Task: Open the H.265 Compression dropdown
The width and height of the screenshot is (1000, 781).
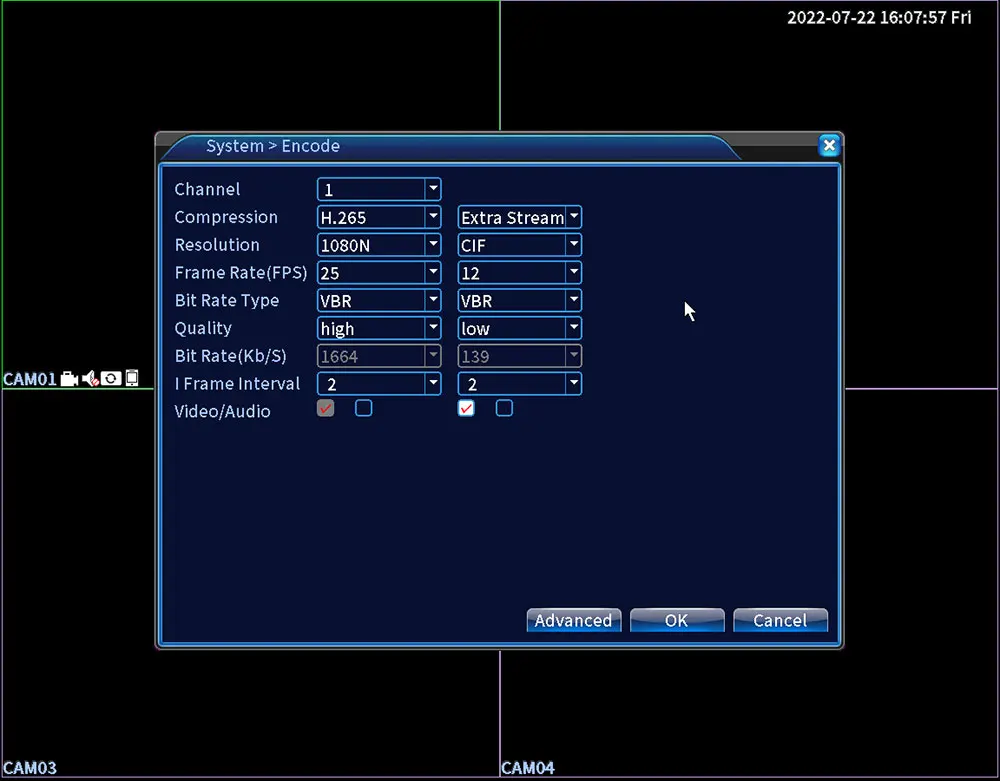Action: pyautogui.click(x=379, y=217)
